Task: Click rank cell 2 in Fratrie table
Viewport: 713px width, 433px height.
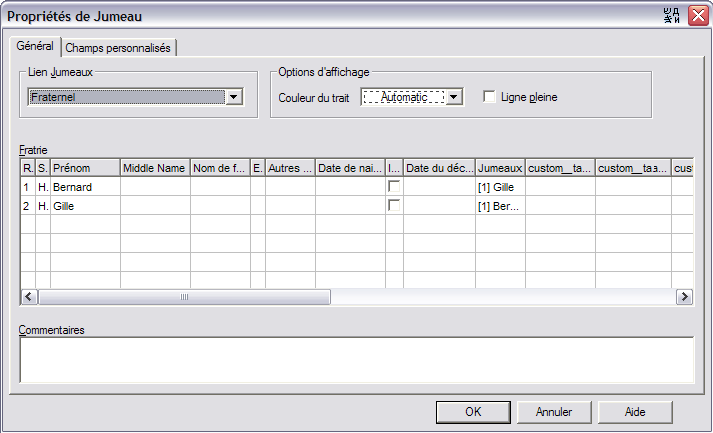Action: [28, 206]
